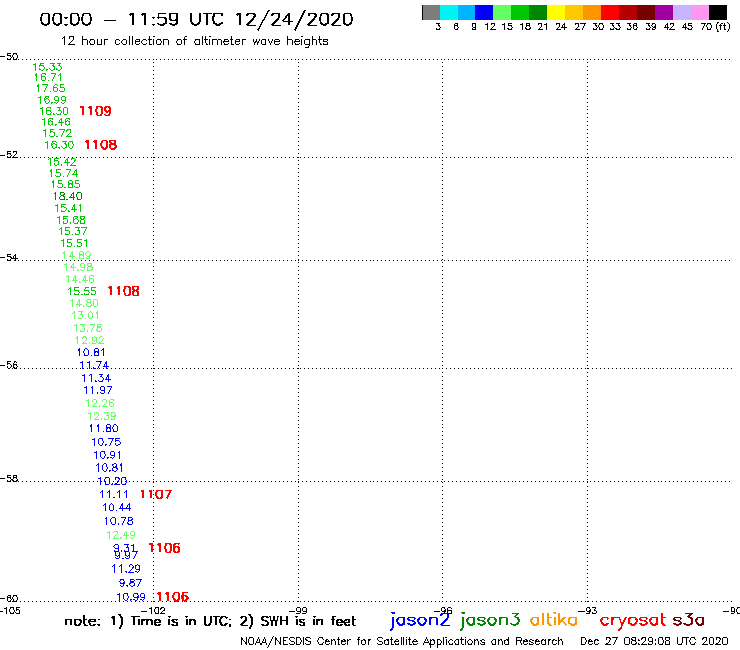Image resolution: width=740 pixels, height=650 pixels.
Task: Click the wave height value 15.51
Action: [74, 244]
